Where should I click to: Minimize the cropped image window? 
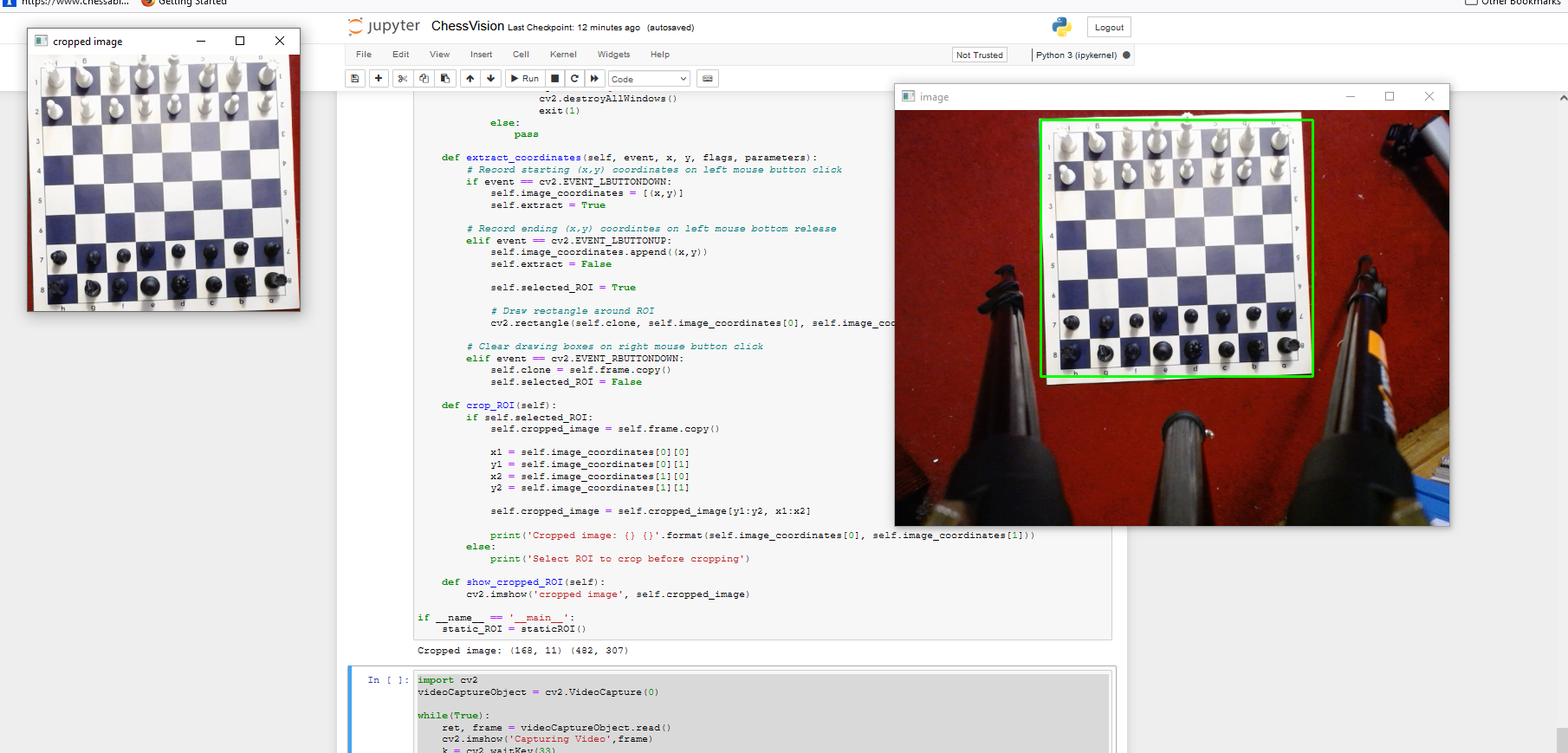pos(201,41)
